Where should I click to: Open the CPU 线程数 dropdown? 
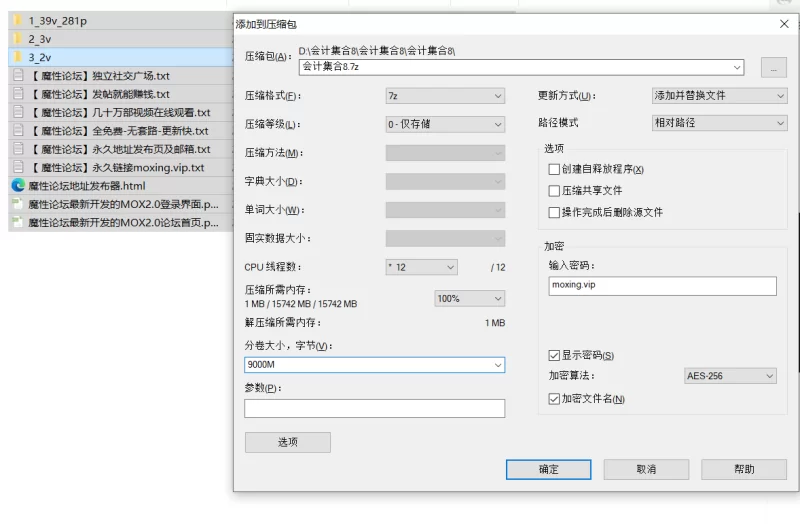point(421,267)
